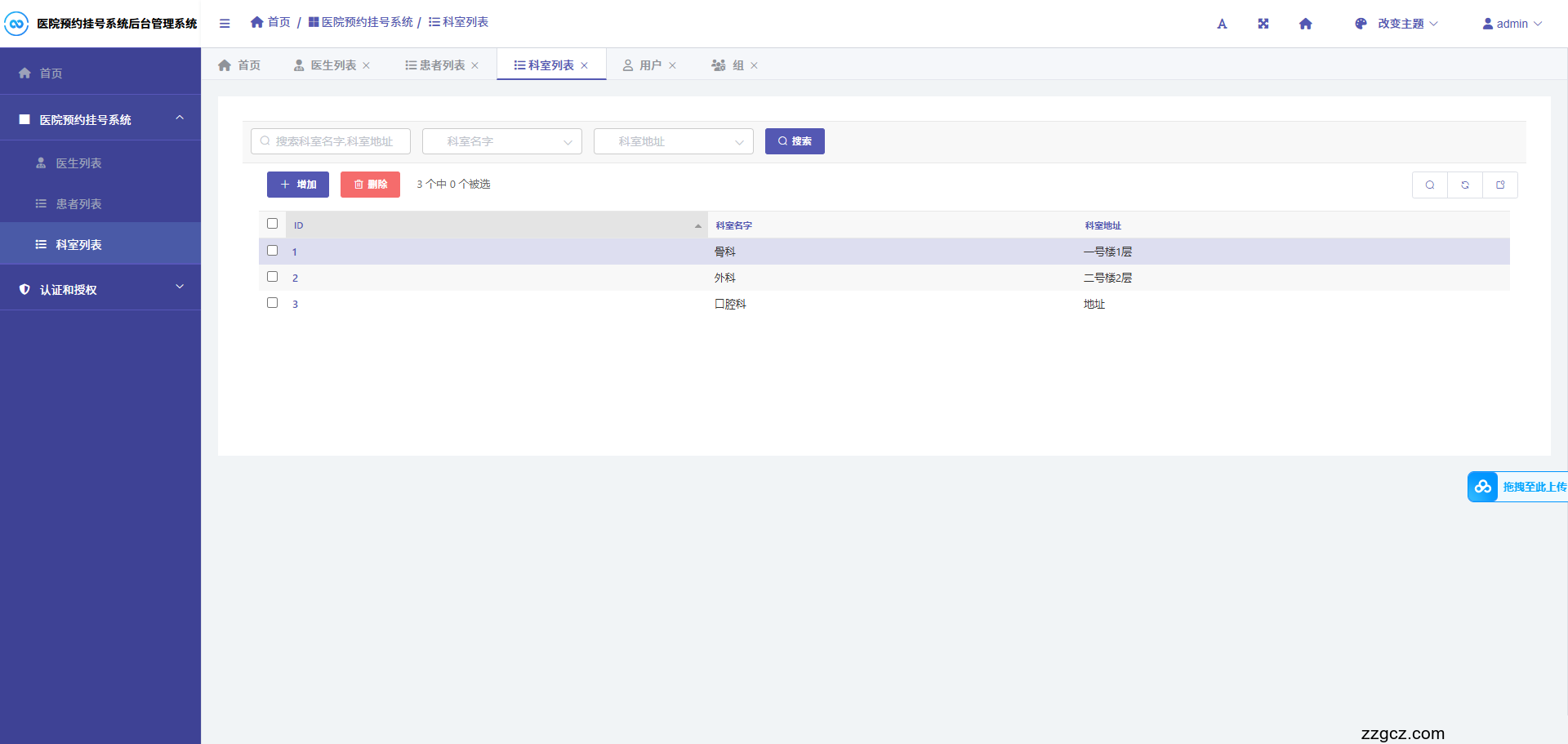Viewport: 1568px width, 744px height.
Task: Click the hamburger menu collapse icon
Action: click(225, 24)
